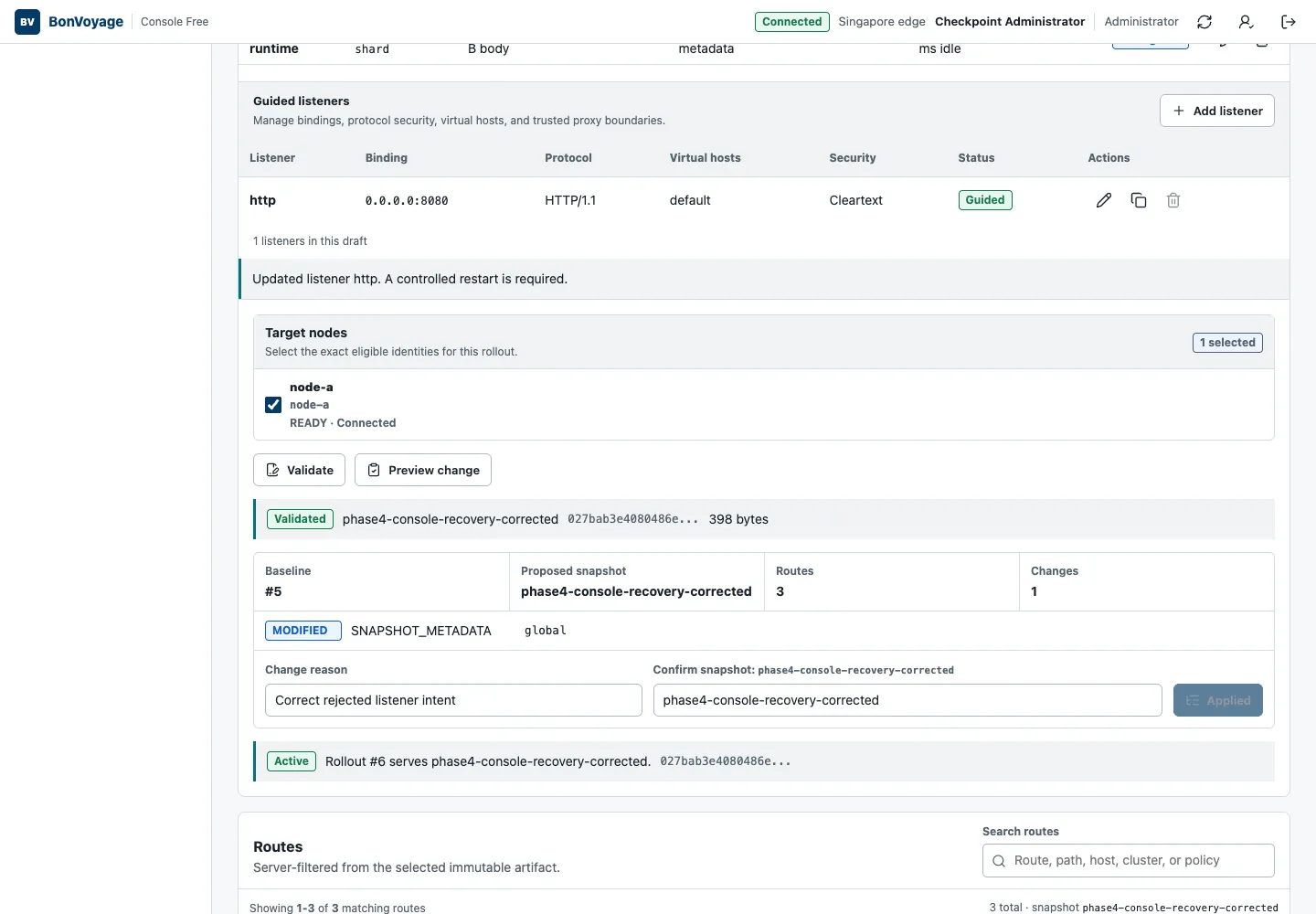Delete the http listener with the trash icon

tap(1173, 200)
